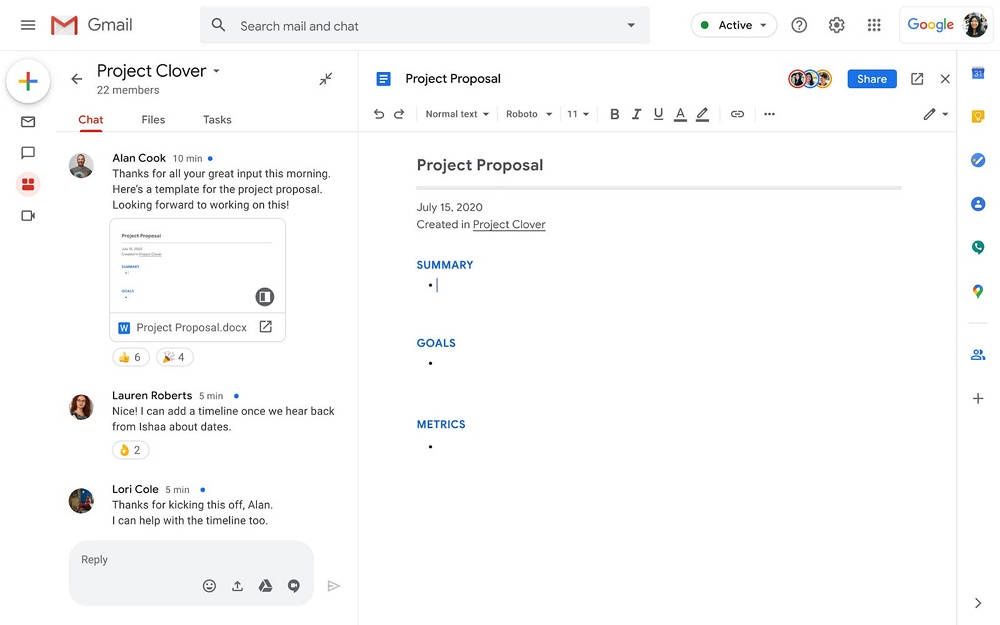Open the Gmail support help icon
This screenshot has width=1000, height=625.
tap(798, 25)
